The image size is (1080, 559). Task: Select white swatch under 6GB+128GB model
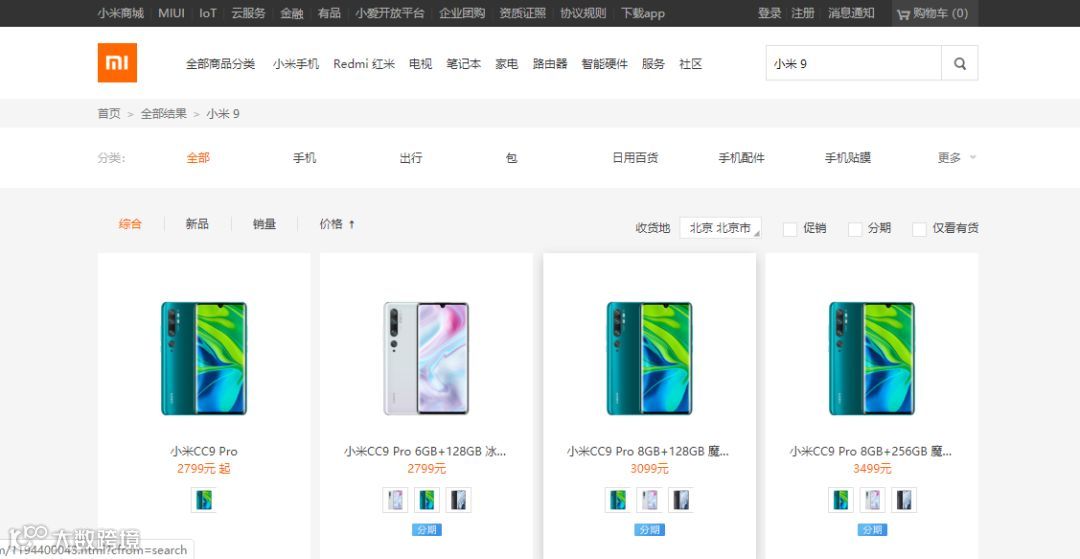click(395, 500)
